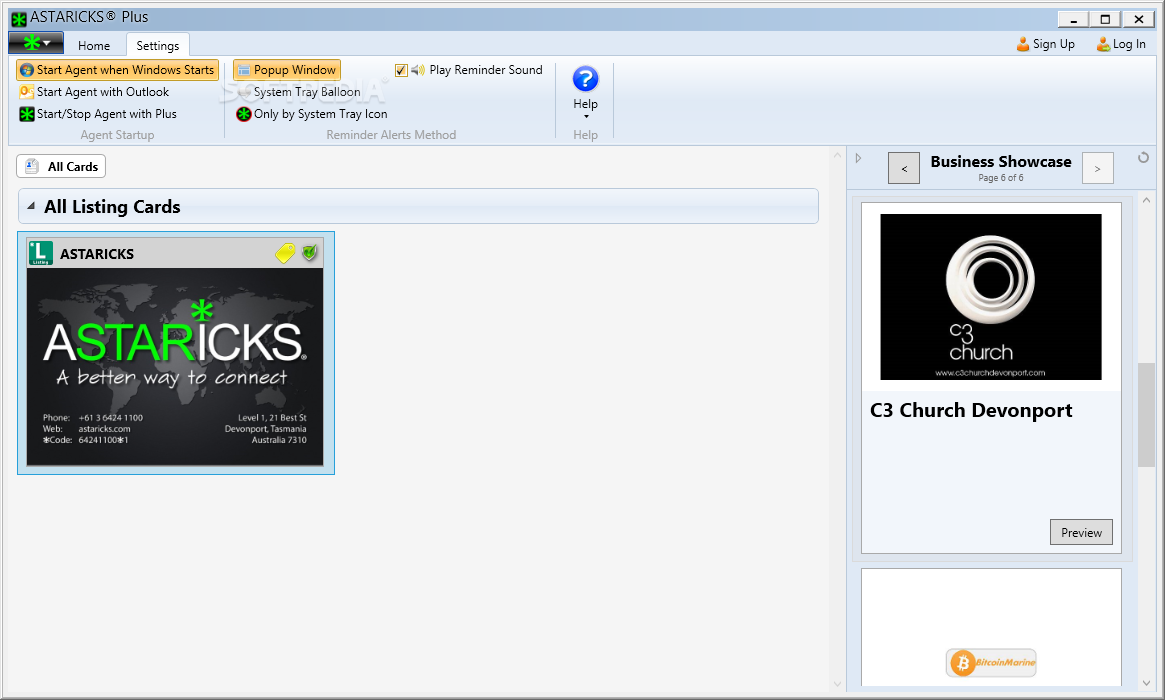Click the blue Help question mark icon

[x=585, y=79]
